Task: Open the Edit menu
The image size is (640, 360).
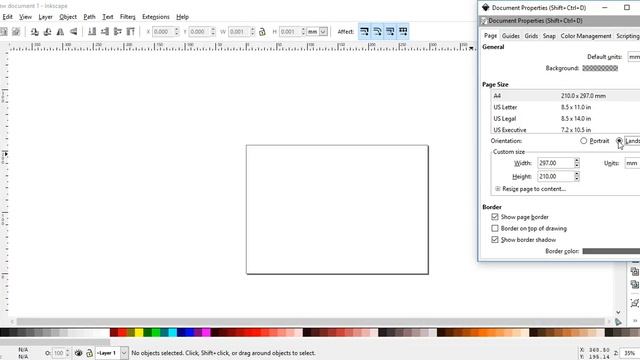Action: (7, 17)
